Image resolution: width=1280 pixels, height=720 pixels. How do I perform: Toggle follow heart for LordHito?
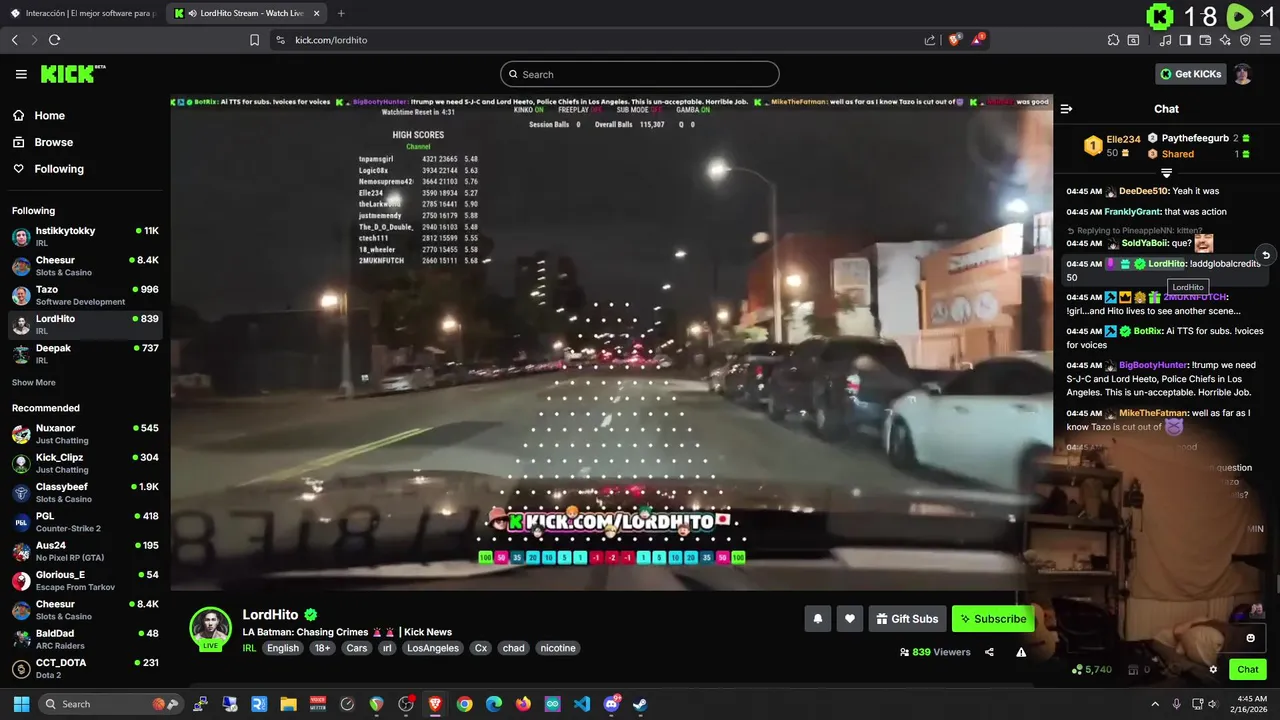pos(850,619)
